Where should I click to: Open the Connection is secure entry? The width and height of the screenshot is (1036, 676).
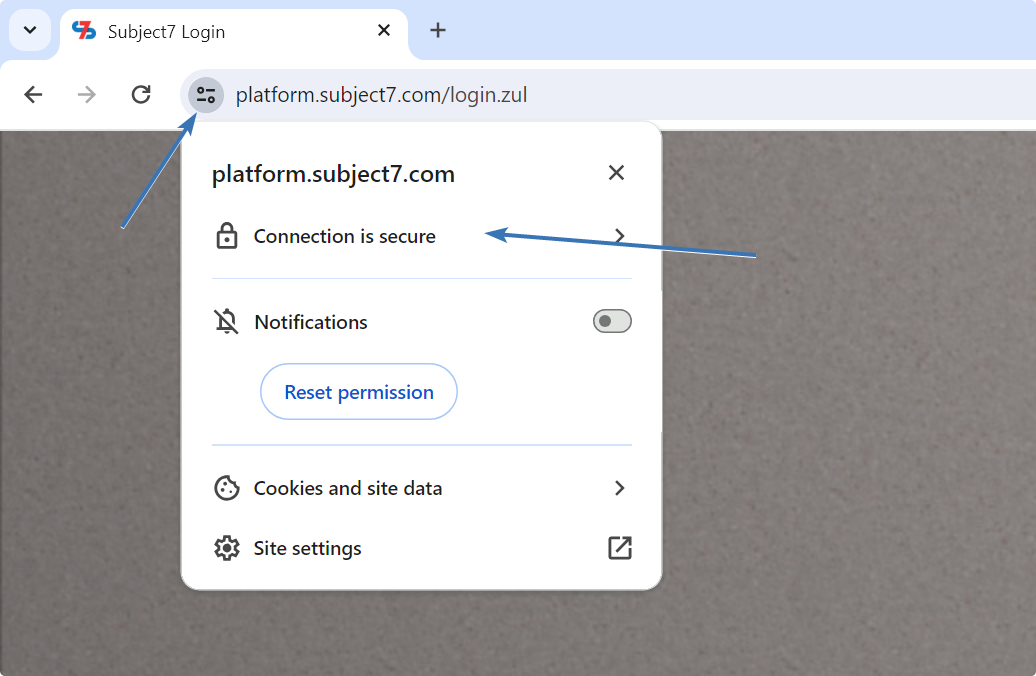pyautogui.click(x=345, y=237)
